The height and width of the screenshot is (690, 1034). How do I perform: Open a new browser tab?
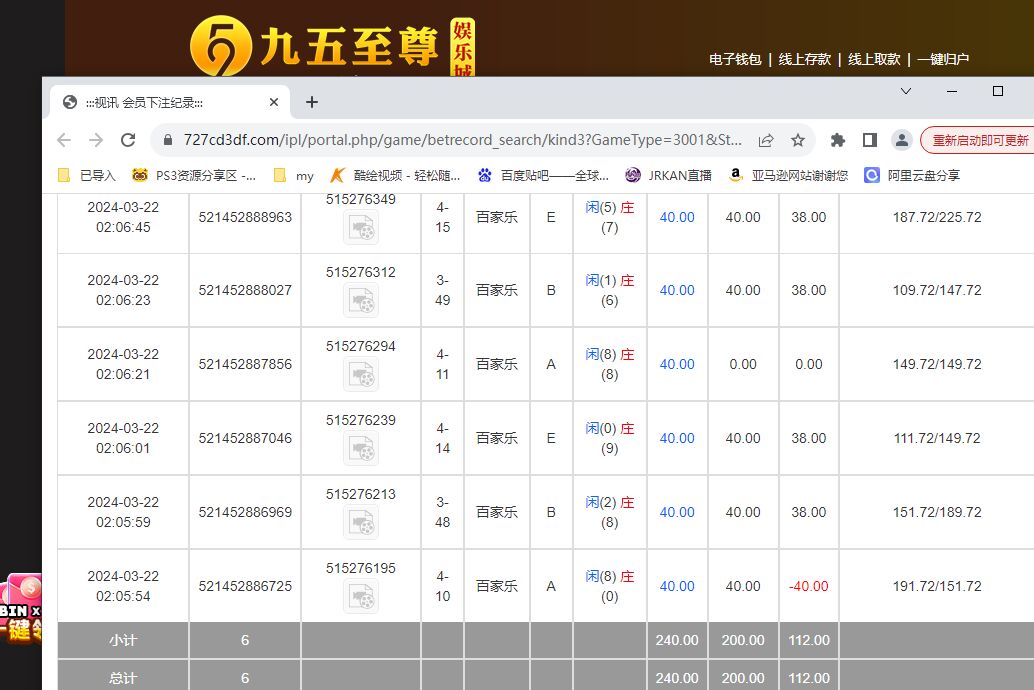click(x=312, y=102)
